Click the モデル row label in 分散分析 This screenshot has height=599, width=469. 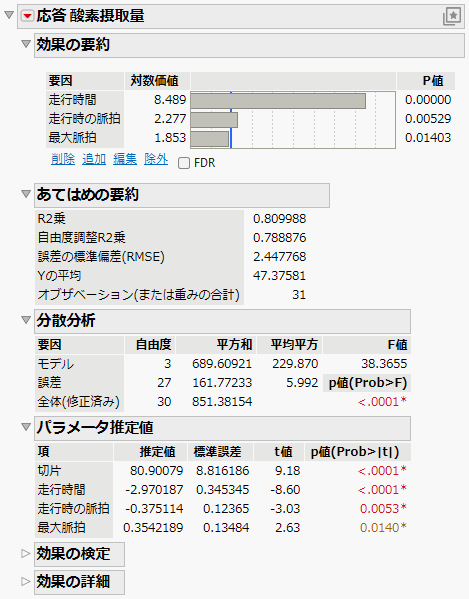[x=56, y=364]
